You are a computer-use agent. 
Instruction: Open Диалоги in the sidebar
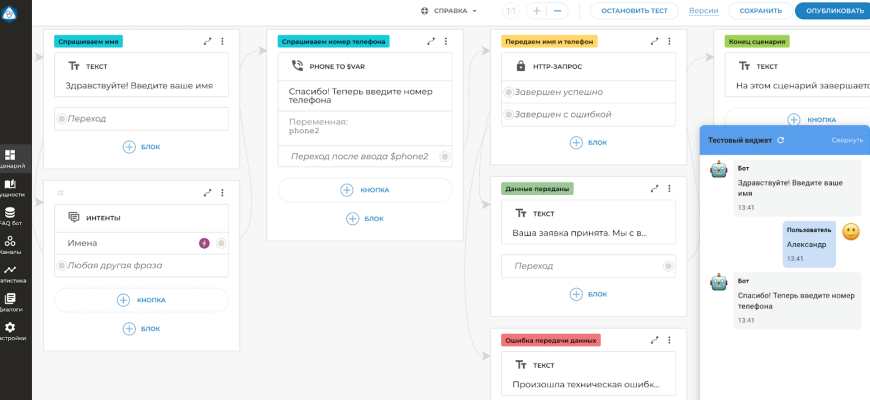(x=10, y=302)
